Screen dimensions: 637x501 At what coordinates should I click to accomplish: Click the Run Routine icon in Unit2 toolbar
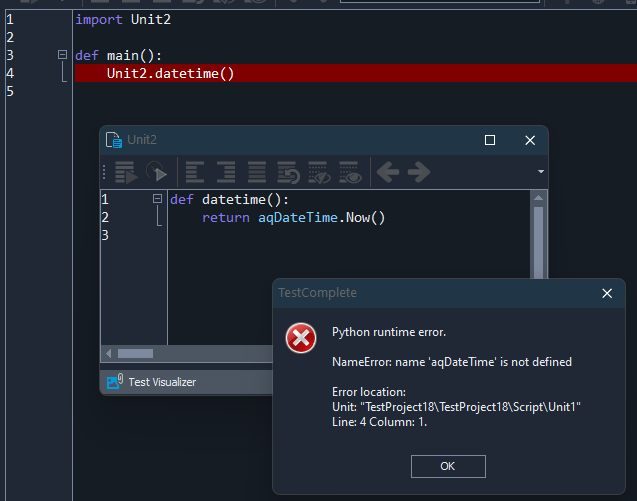coord(125,173)
